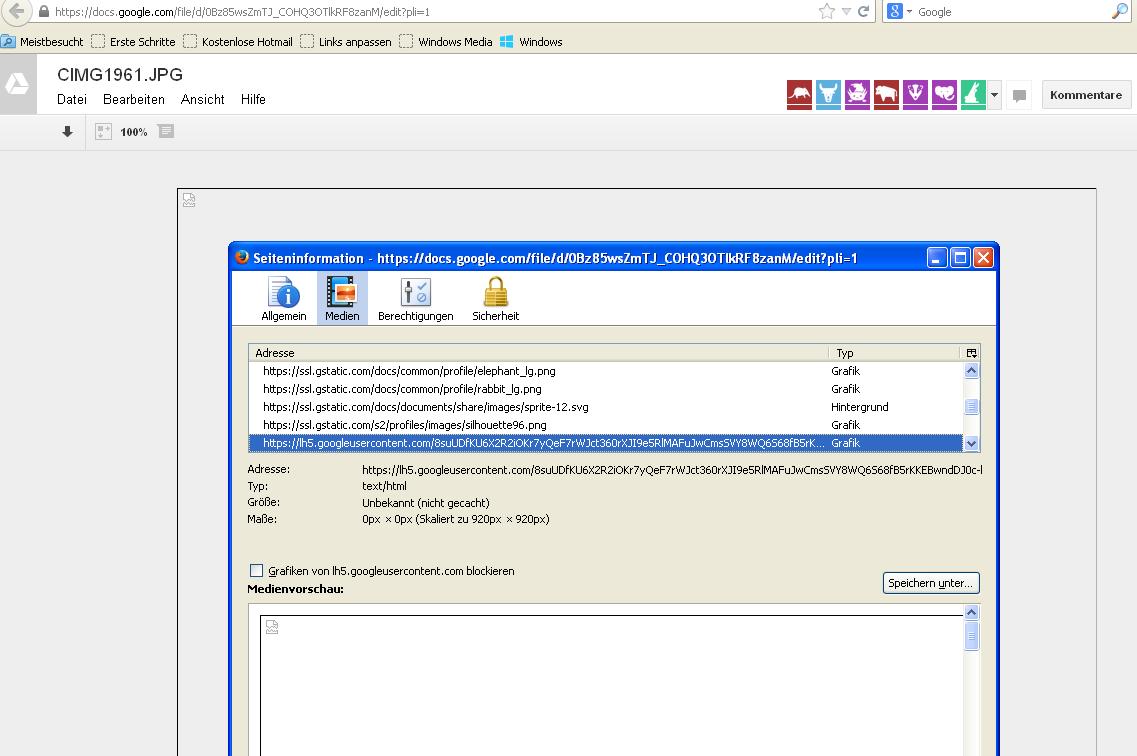Click the green rabbit viewer avatar
Viewport: 1137px width, 756px height.
(973, 95)
